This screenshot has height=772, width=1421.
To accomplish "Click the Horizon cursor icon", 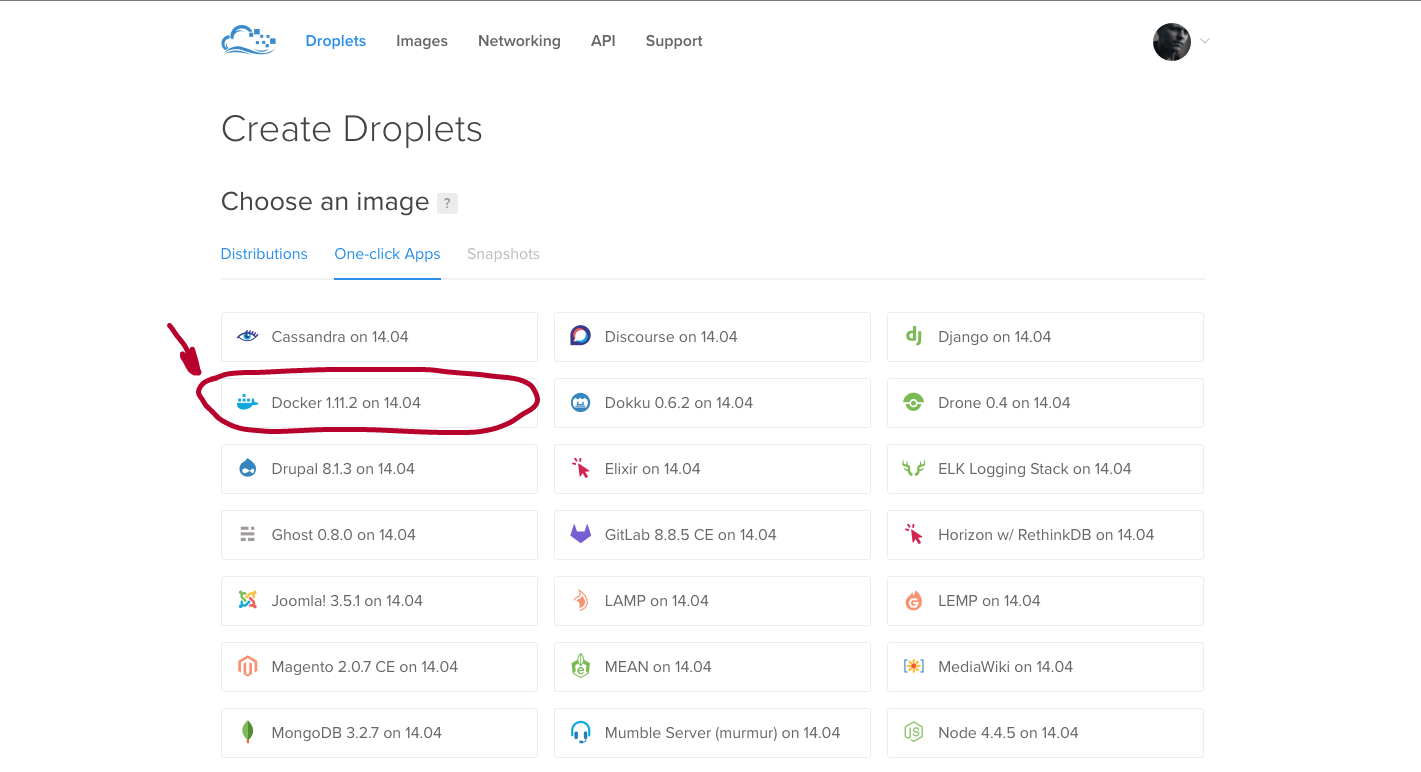I will point(913,535).
